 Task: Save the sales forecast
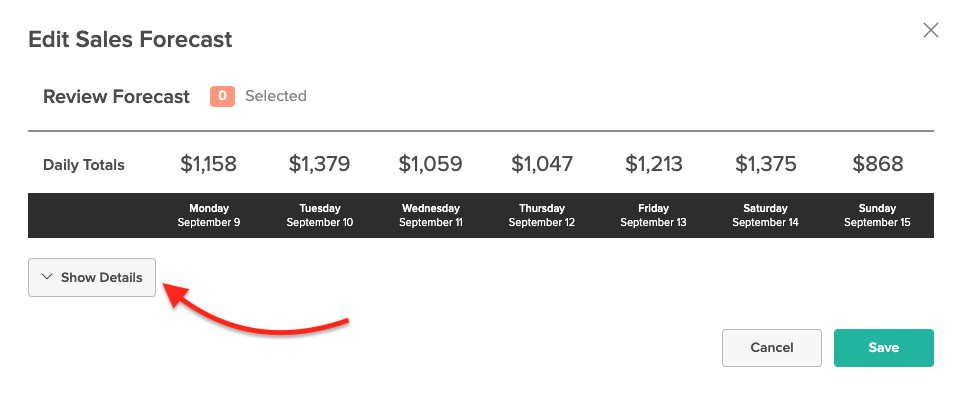(x=883, y=348)
